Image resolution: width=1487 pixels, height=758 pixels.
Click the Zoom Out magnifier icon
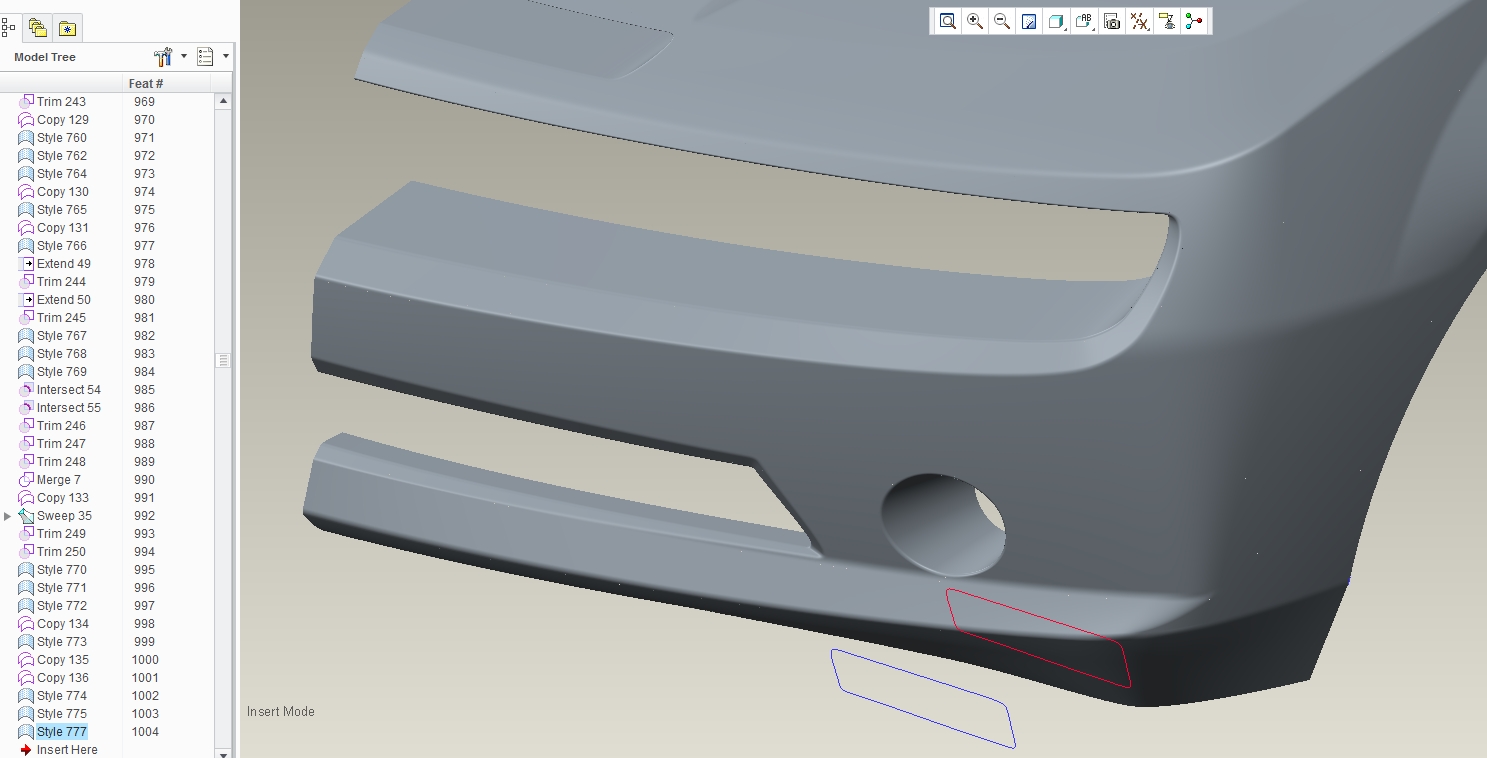(1001, 21)
